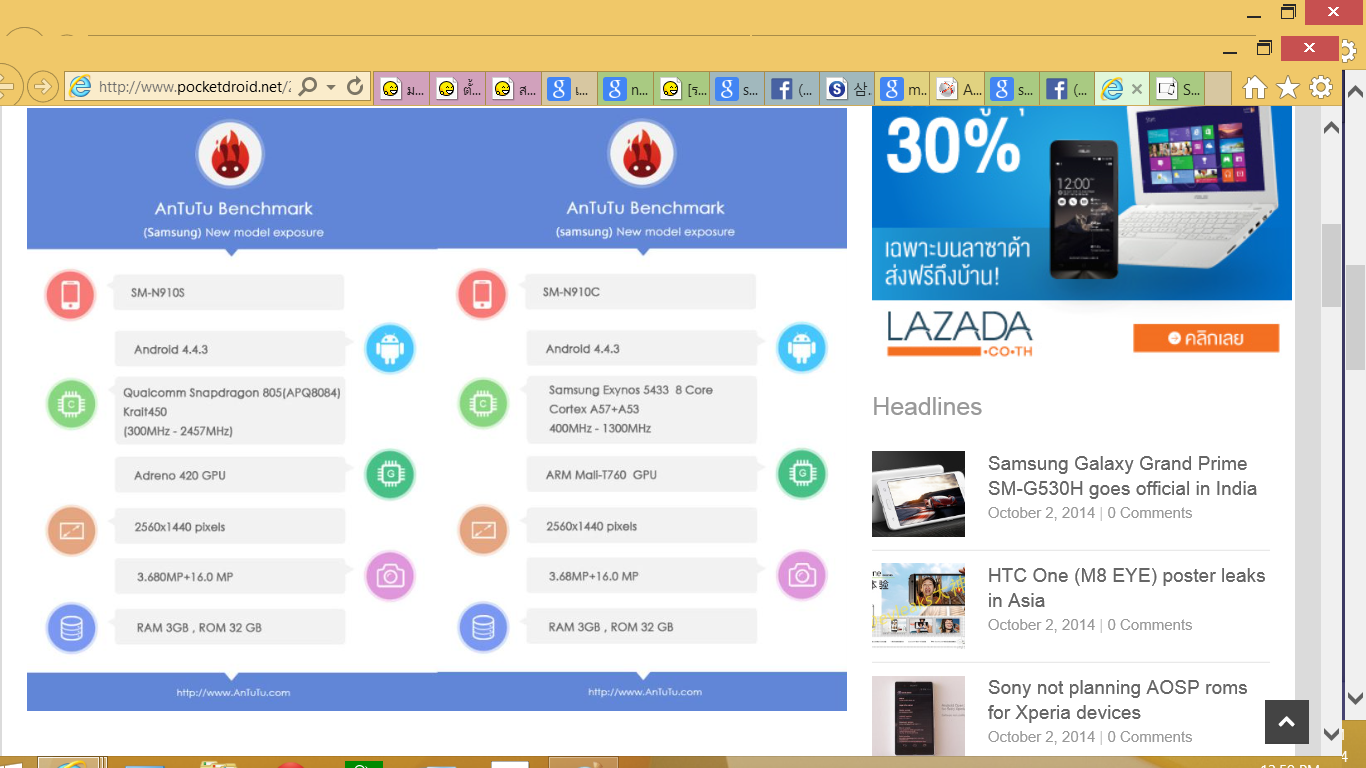Click the outer window scrollbar down arrow
This screenshot has height=768, width=1366.
[1355, 698]
